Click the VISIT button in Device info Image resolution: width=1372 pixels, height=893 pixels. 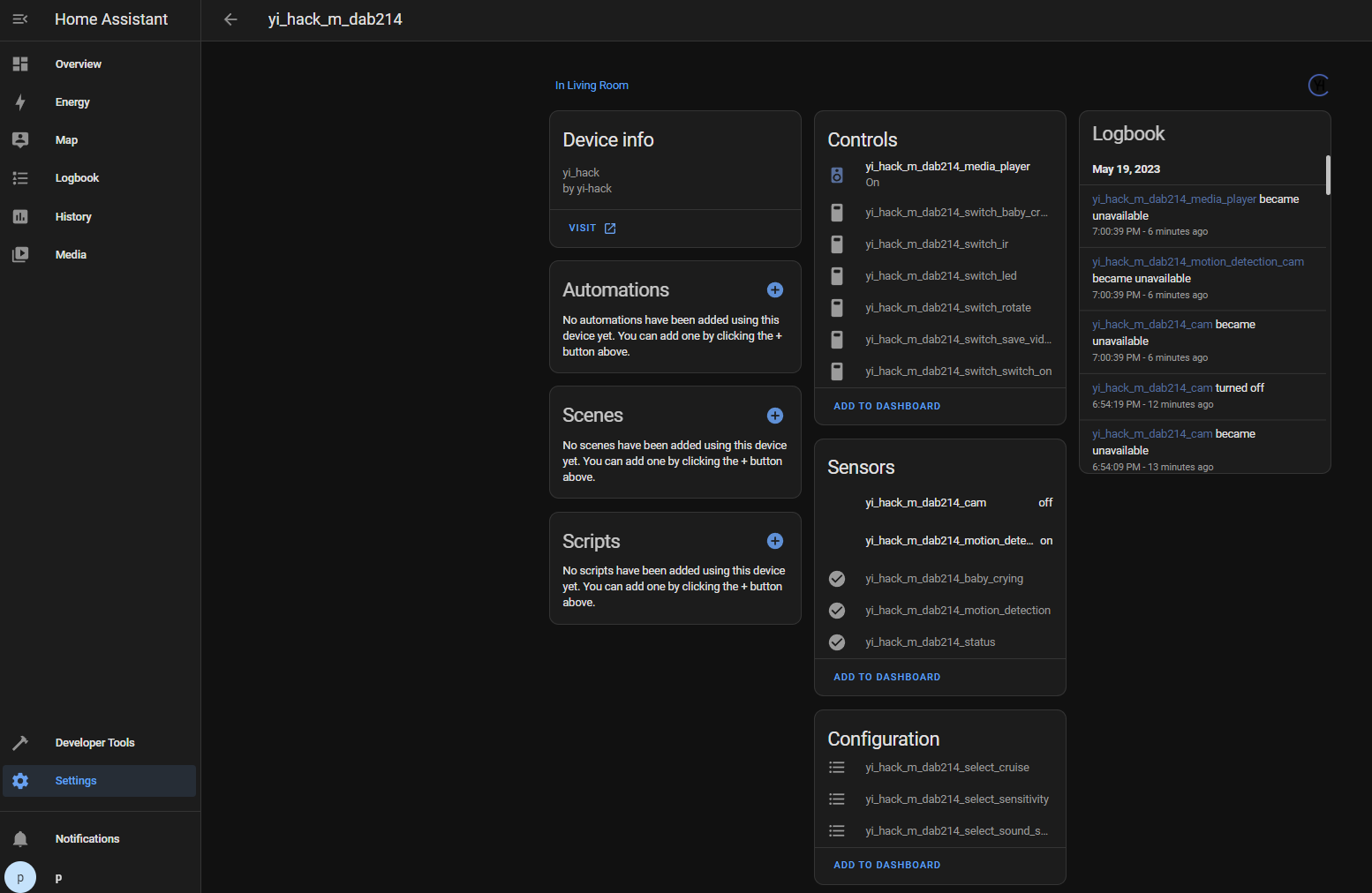point(591,228)
